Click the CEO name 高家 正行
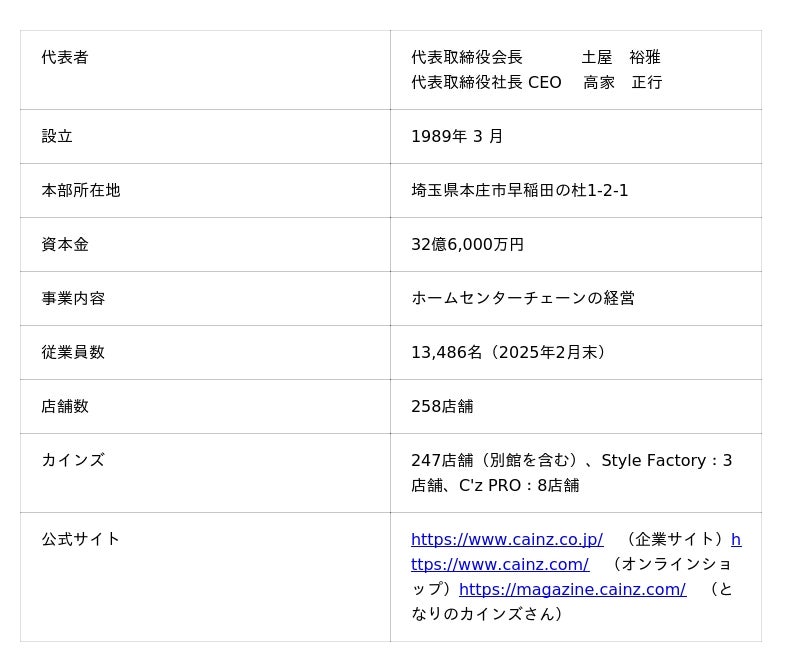 622,82
